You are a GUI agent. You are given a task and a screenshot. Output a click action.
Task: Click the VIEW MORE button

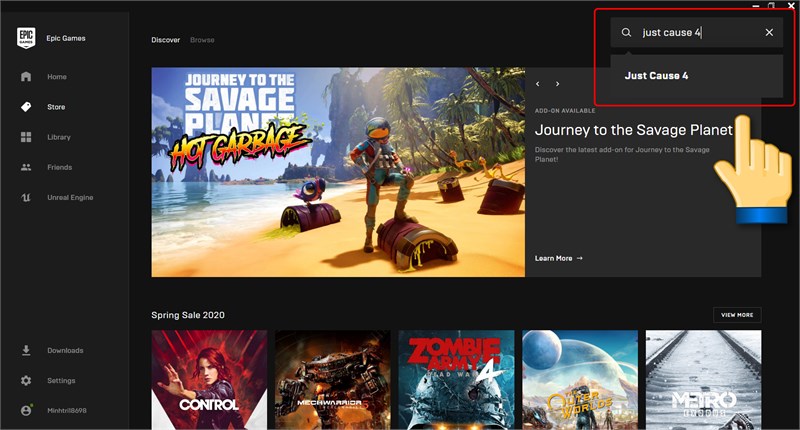737,315
